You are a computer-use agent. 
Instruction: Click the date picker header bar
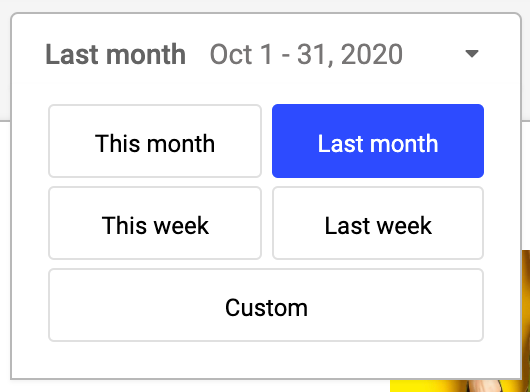(266, 54)
